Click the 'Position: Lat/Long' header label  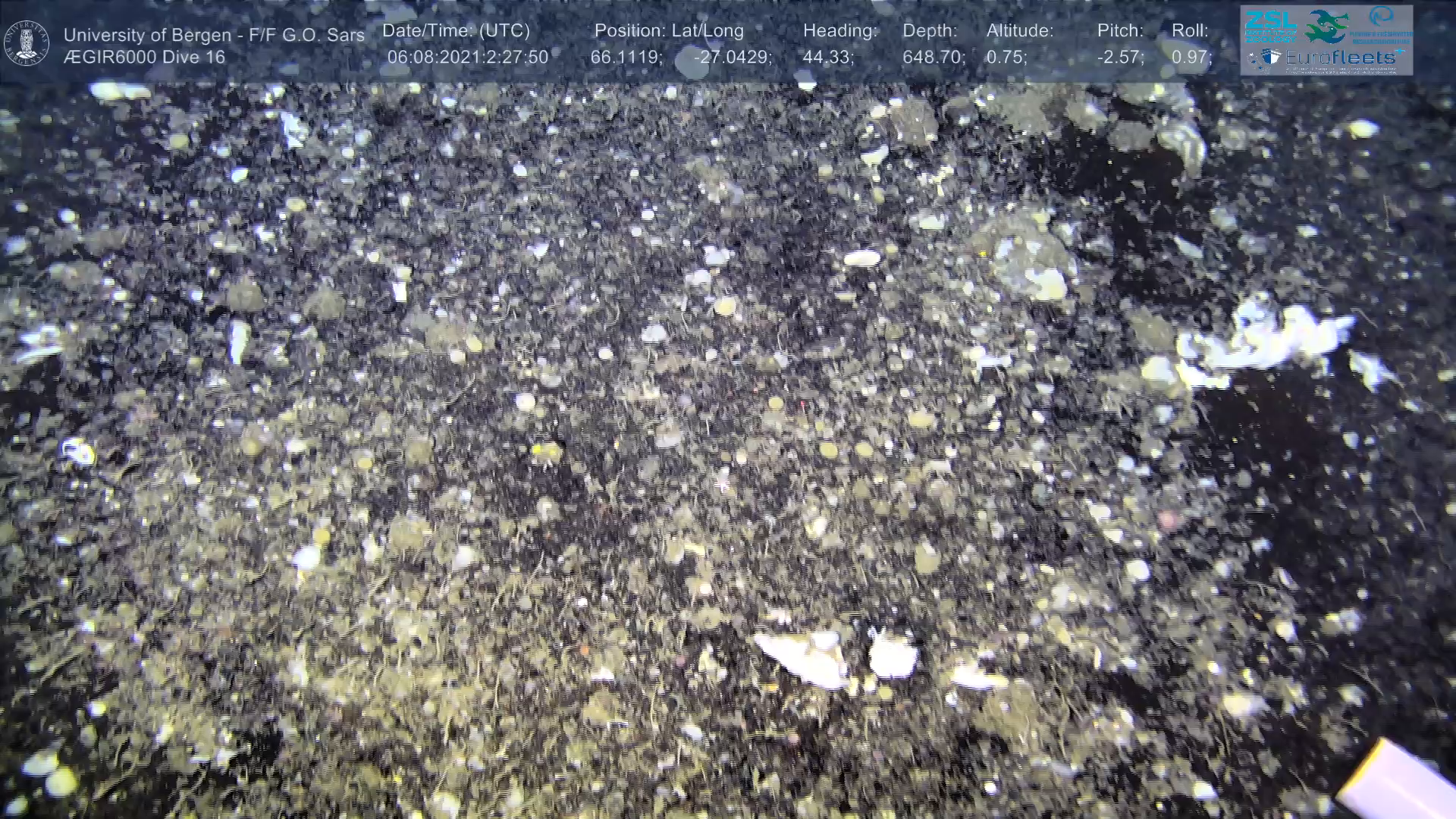[x=669, y=31]
